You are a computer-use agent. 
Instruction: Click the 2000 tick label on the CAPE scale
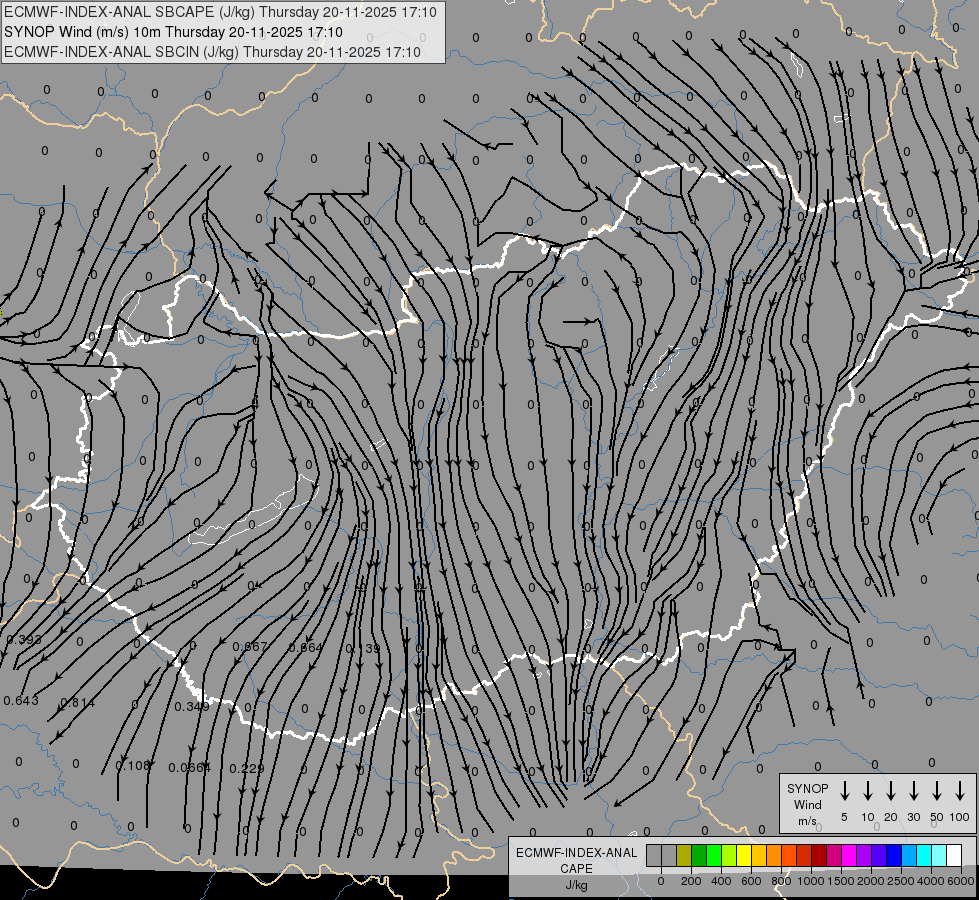(x=871, y=881)
